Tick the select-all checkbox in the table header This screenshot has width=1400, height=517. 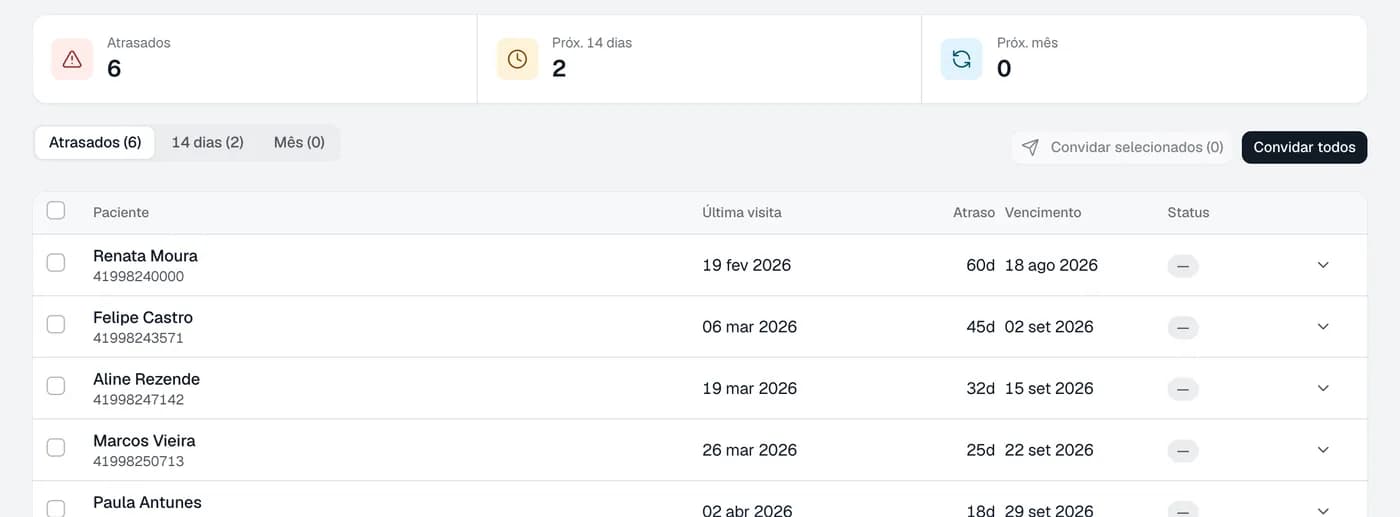56,210
